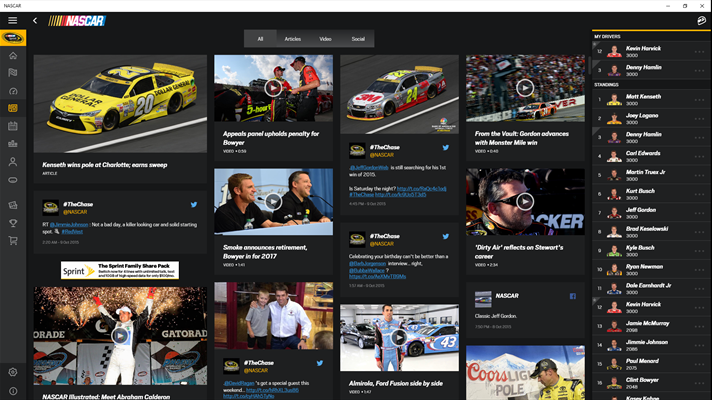Click the #RedVest hashtag link
This screenshot has height=400, width=712.
72,232
